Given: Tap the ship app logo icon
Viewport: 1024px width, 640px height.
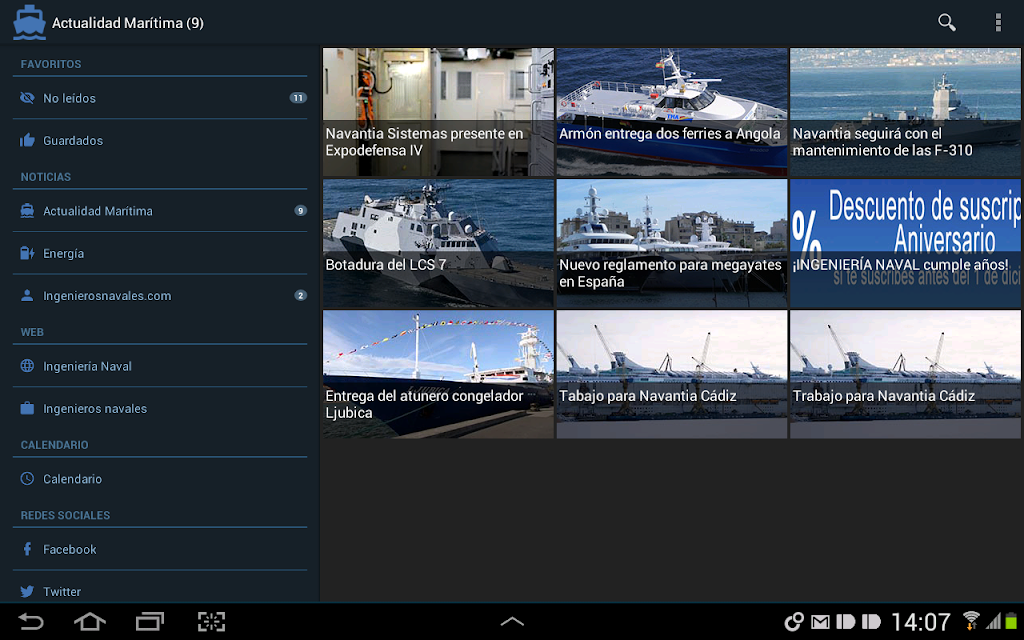Looking at the screenshot, I should (29, 23).
